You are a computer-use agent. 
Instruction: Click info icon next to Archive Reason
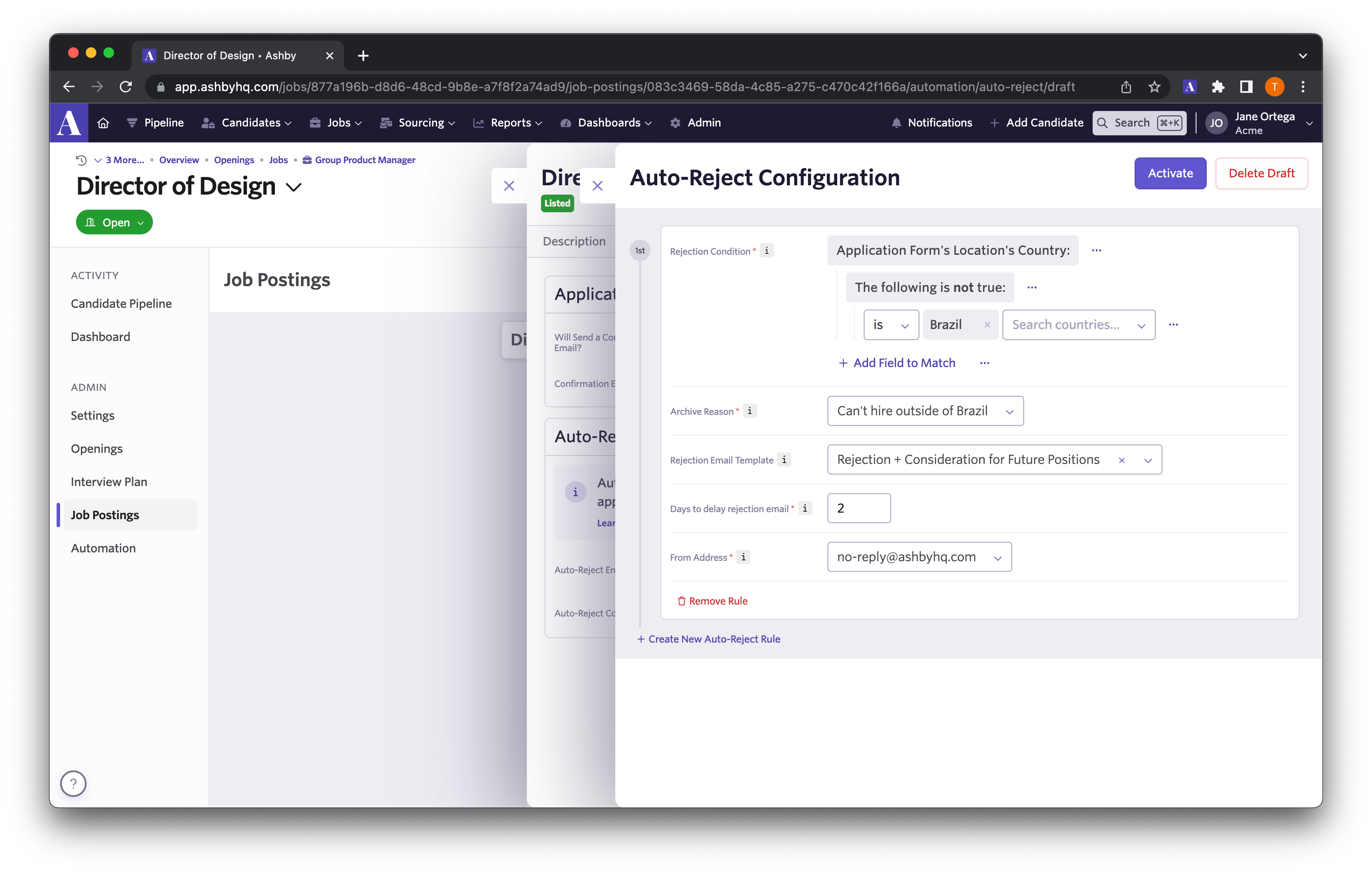[750, 410]
